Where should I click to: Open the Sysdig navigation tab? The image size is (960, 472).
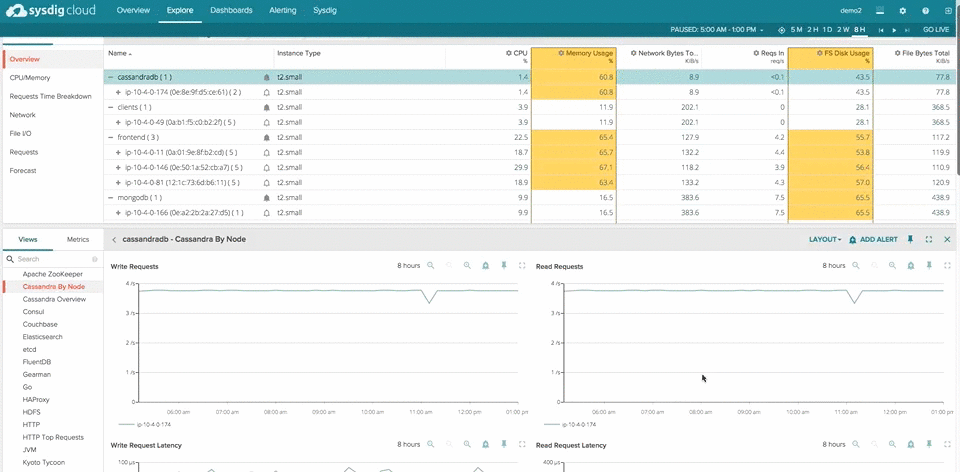[x=324, y=10]
